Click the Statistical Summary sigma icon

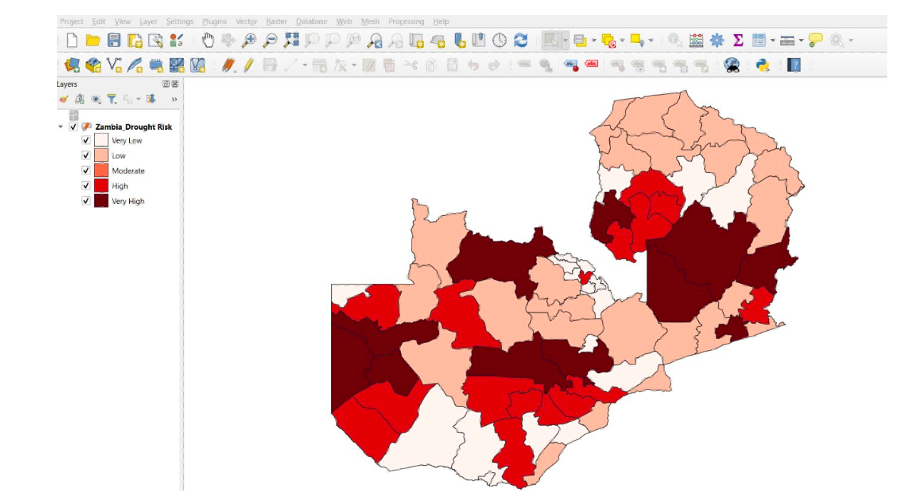(x=738, y=40)
